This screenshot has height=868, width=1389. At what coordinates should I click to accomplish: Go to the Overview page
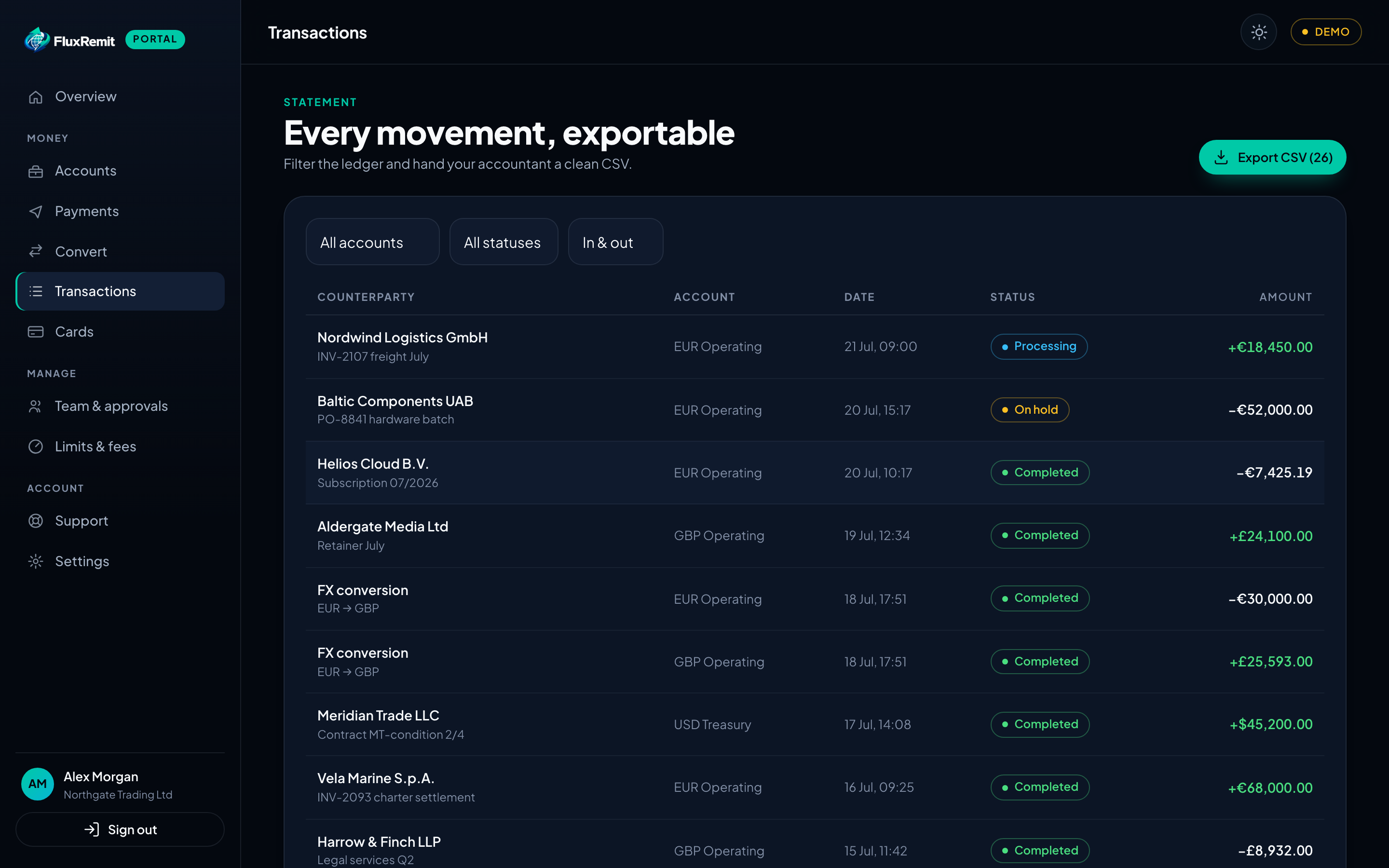click(x=120, y=97)
